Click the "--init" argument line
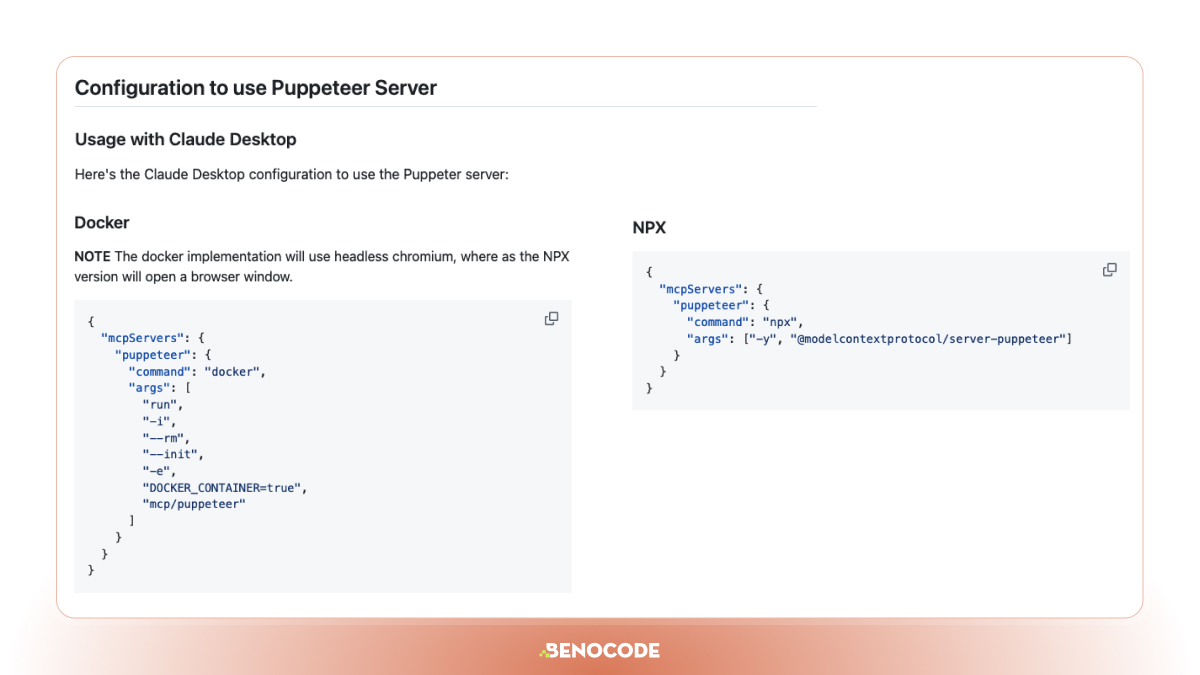This screenshot has width=1200, height=675. [x=173, y=454]
